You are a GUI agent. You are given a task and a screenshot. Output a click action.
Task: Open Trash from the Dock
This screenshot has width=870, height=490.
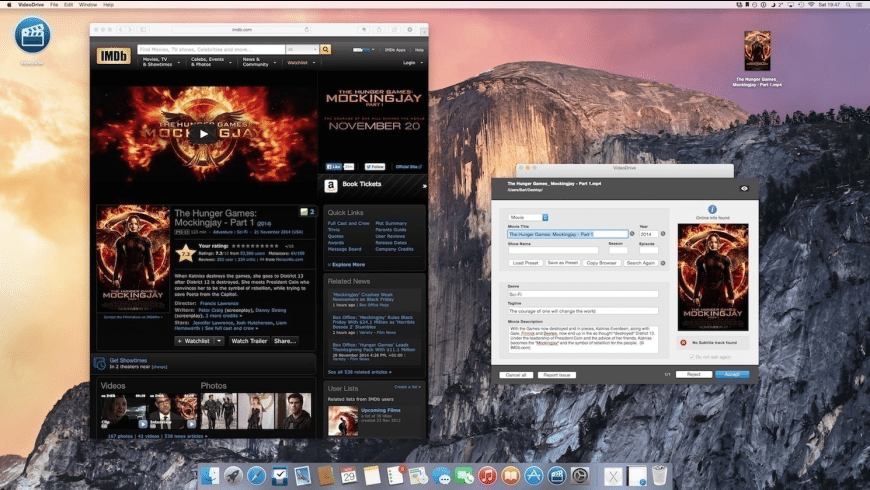[x=659, y=476]
